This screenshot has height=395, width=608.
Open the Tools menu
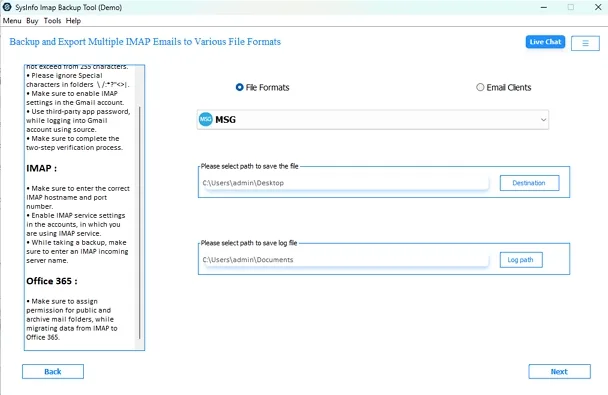pos(52,21)
